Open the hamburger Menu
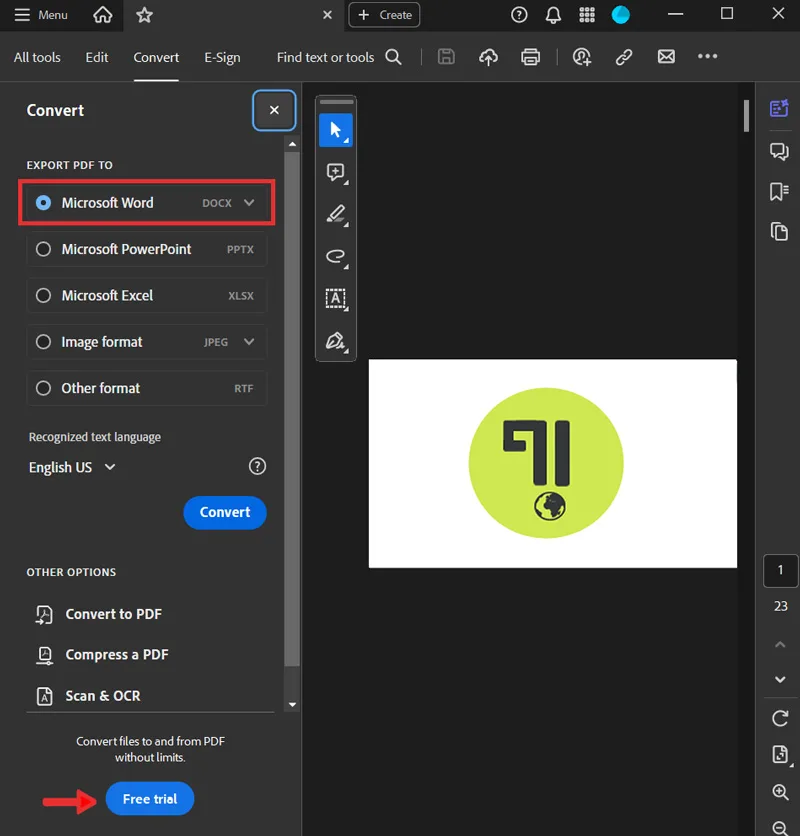The width and height of the screenshot is (800, 836). (41, 15)
